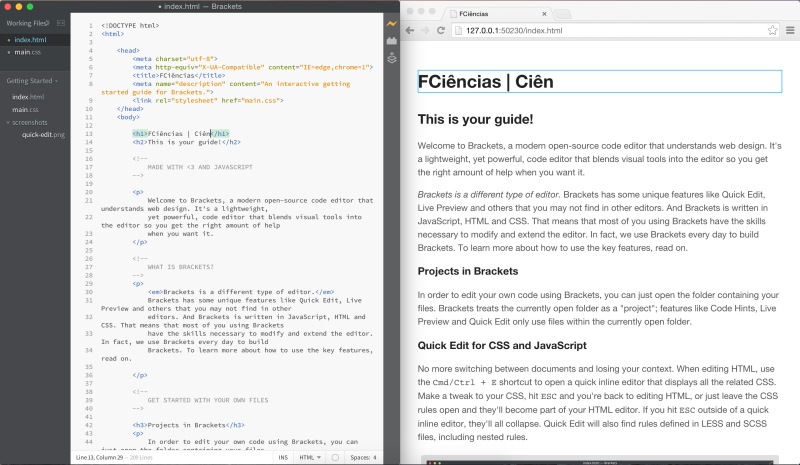The height and width of the screenshot is (465, 800).
Task: Open the Extension Manager brick icon
Action: click(391, 41)
